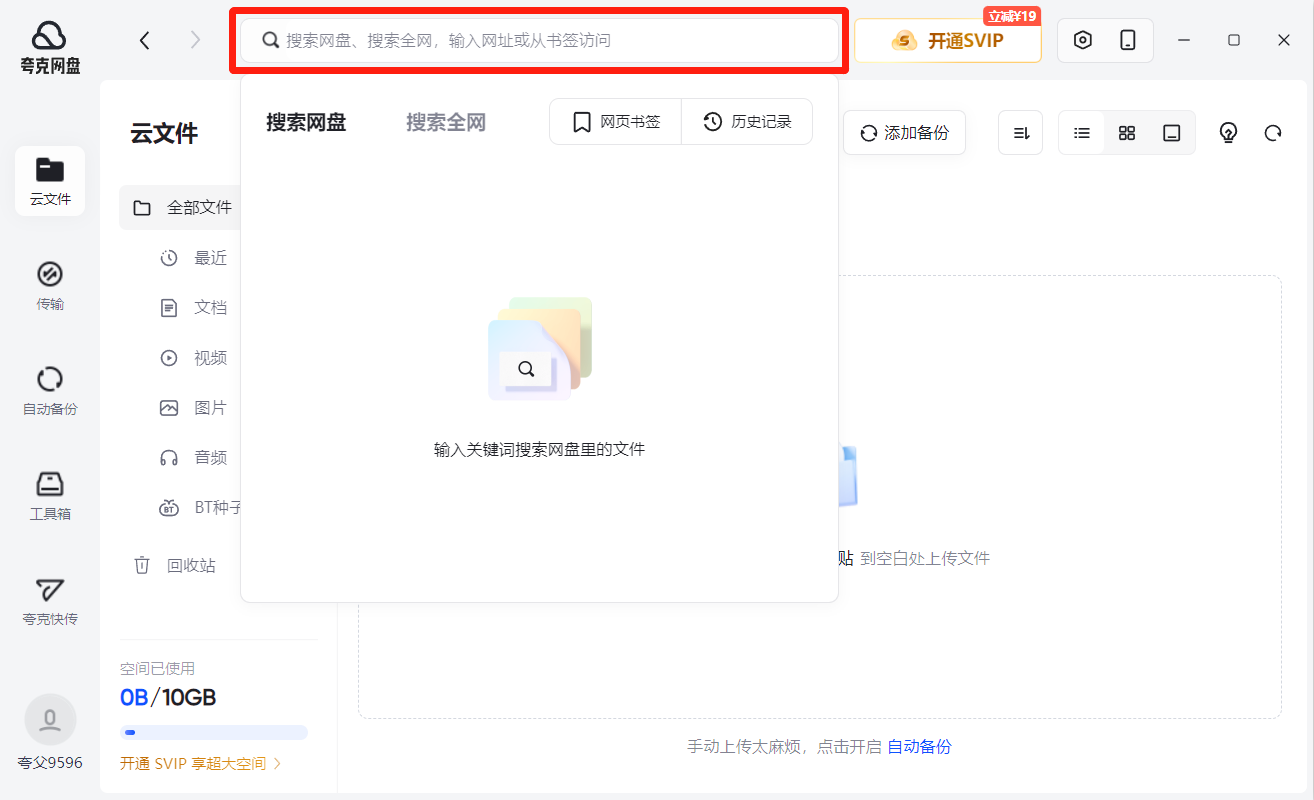
Task: Click the magnifier icon in search bar
Action: pos(270,40)
